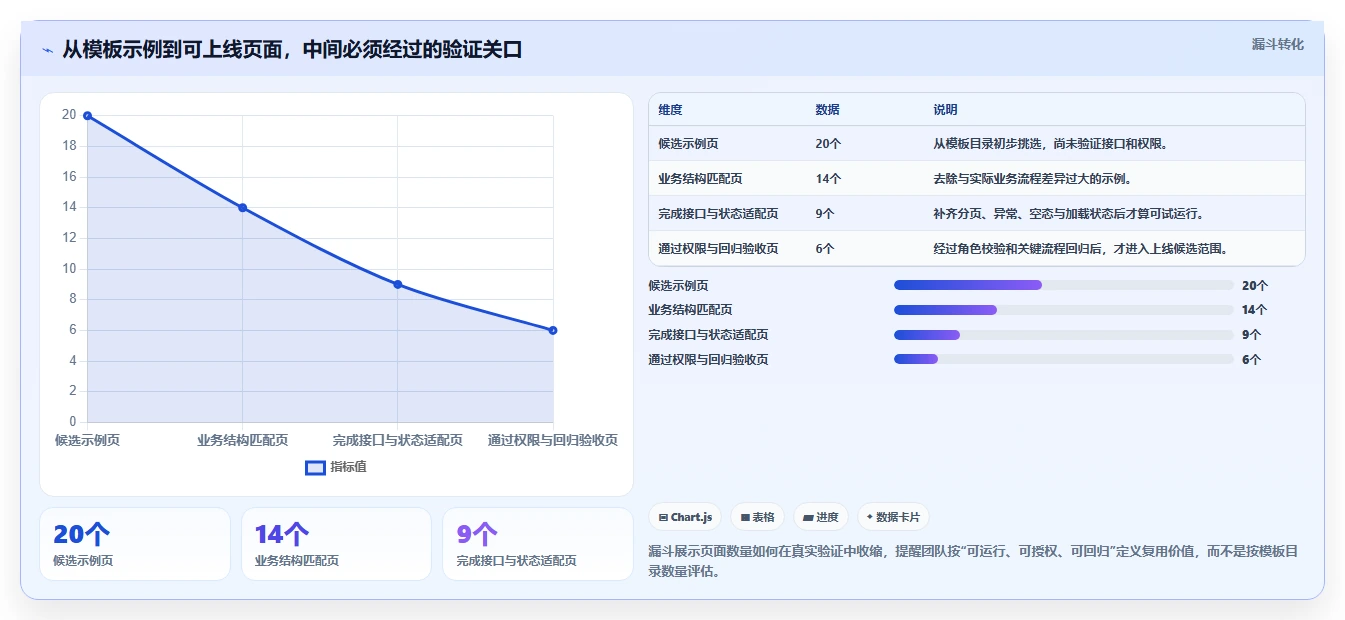Image resolution: width=1345 pixels, height=620 pixels.
Task: Click the 完成接口与状态适配页 label in the progress list
Action: [x=708, y=335]
